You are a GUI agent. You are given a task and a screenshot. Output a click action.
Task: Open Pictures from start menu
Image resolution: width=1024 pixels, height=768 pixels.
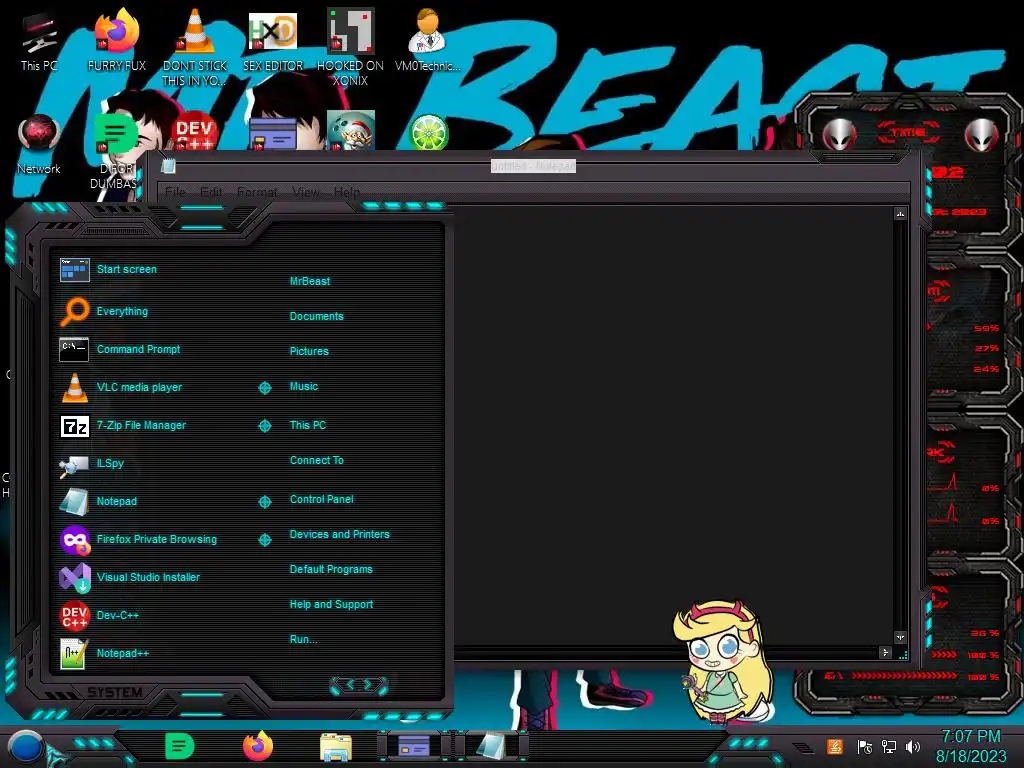pyautogui.click(x=309, y=351)
